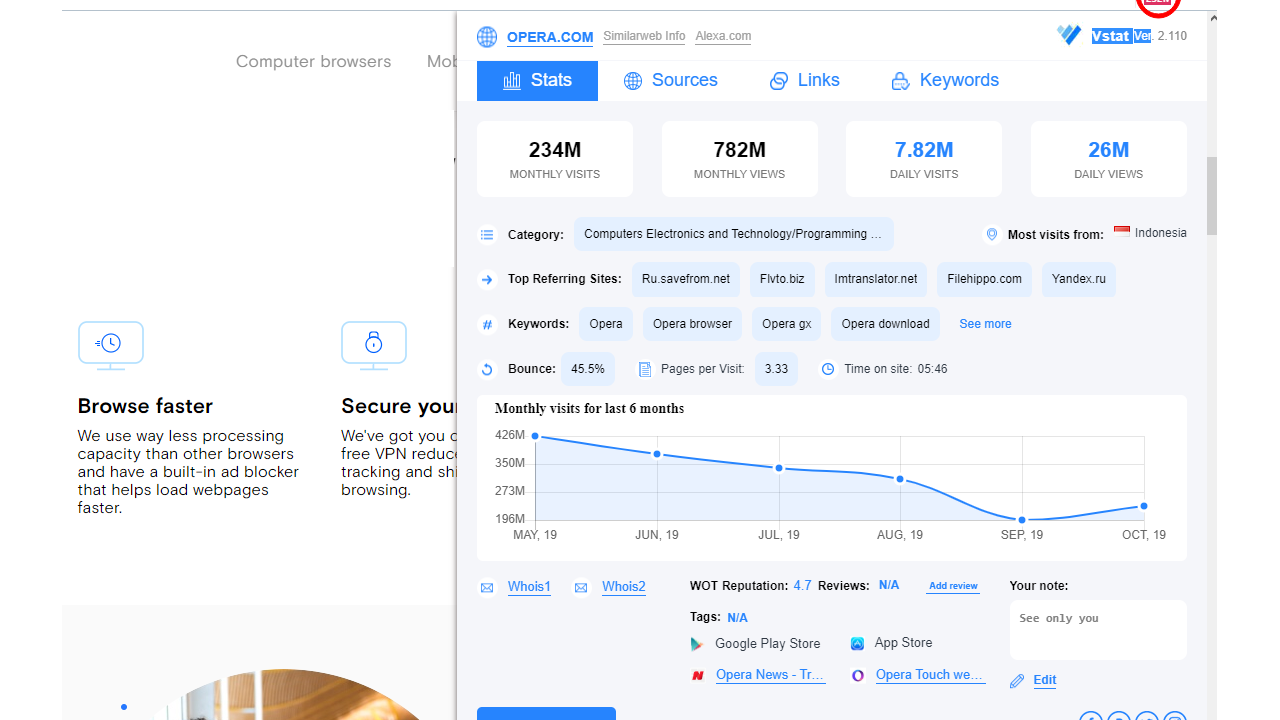Click the Bounce refresh icon
Screen dimensions: 1280x720
click(487, 369)
